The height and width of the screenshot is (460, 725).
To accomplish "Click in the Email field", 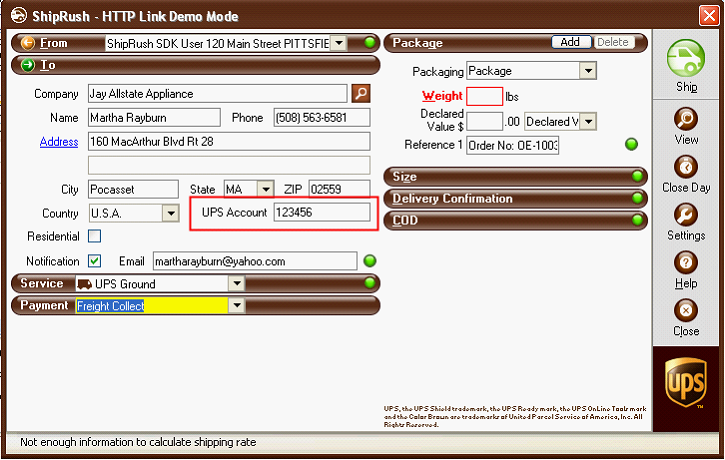I will (255, 261).
